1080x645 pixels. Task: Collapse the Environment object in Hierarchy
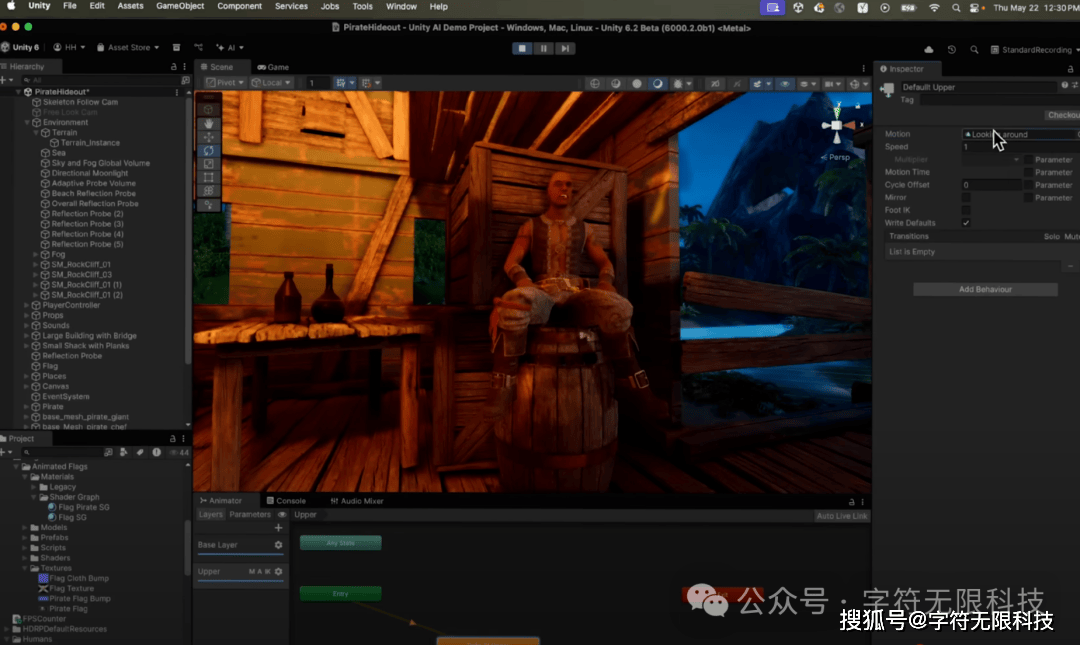click(28, 122)
